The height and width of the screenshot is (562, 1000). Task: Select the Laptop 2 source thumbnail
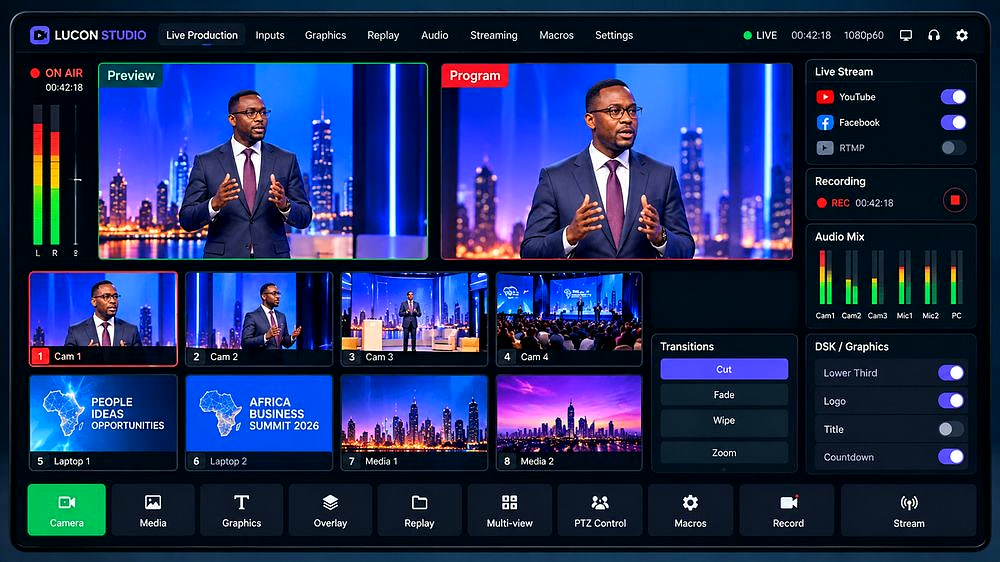[259, 422]
